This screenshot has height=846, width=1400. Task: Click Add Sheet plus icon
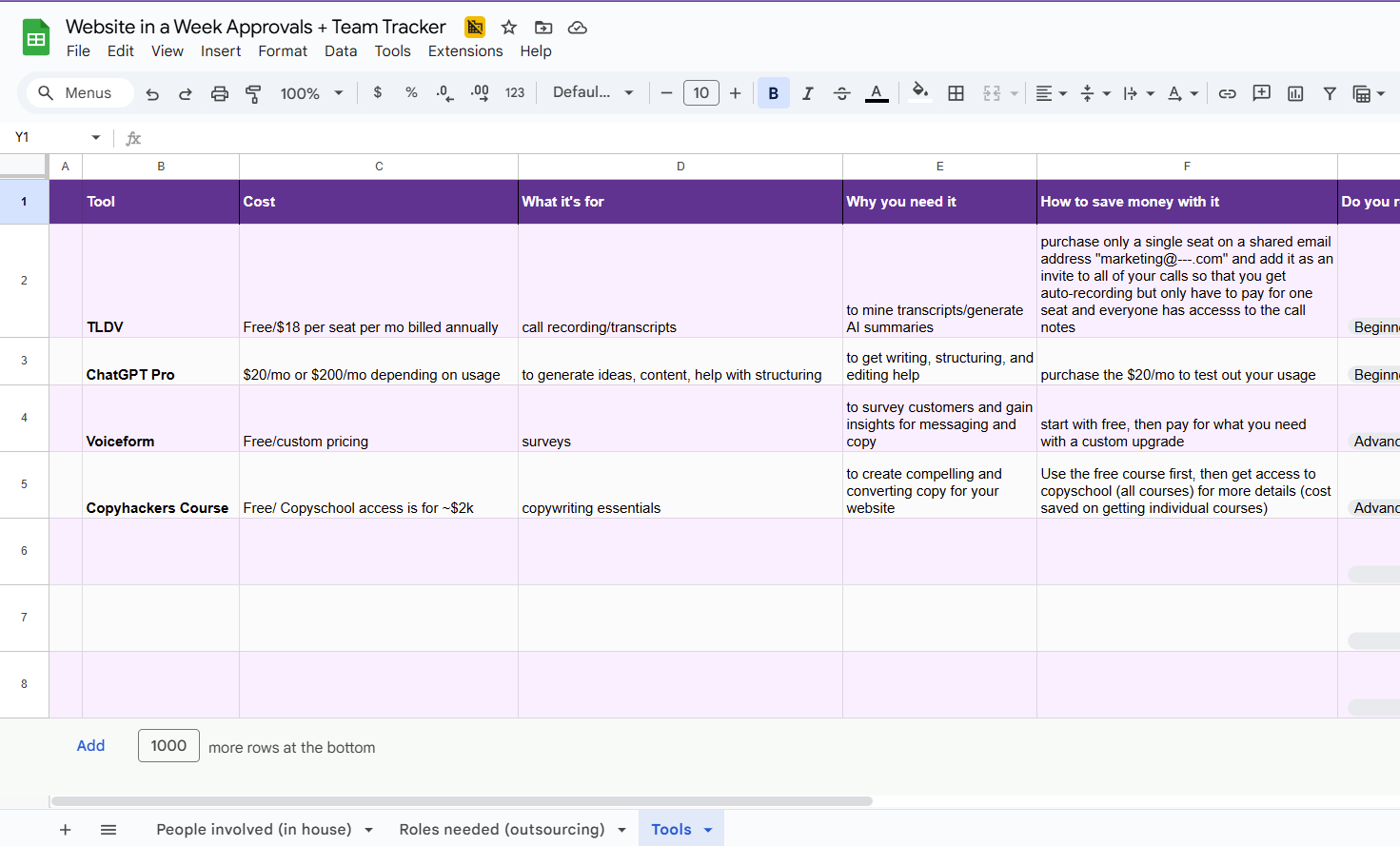[65, 830]
